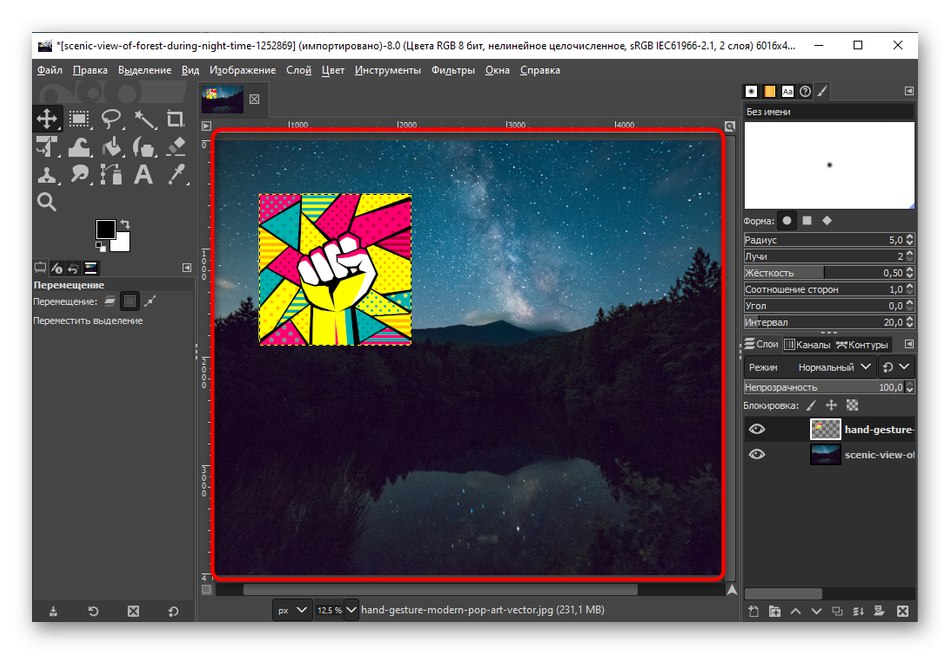Activate the Free Select lasso tool
Viewport: 950px width, 654px height.
(x=111, y=118)
